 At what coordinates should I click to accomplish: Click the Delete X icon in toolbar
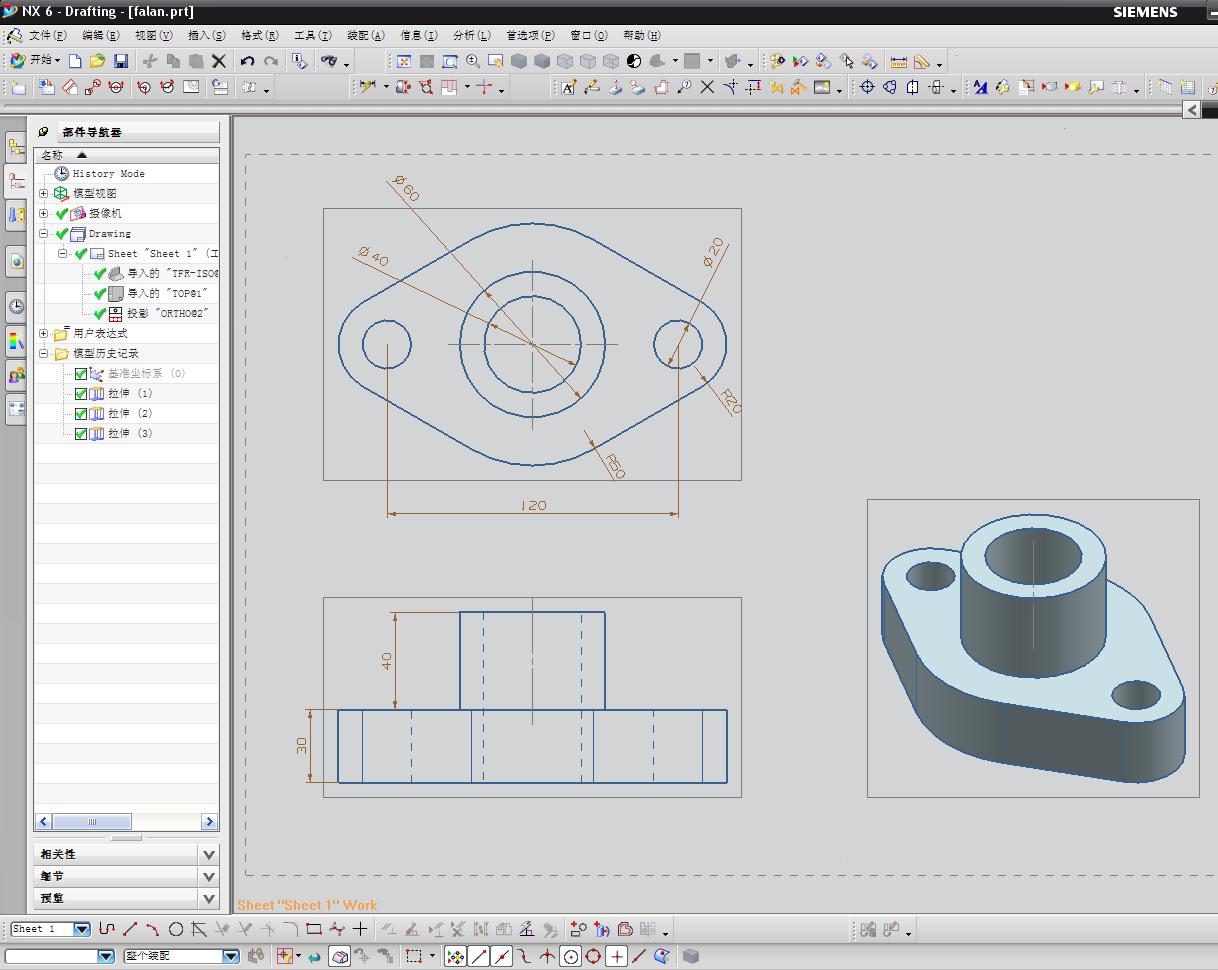(x=219, y=61)
